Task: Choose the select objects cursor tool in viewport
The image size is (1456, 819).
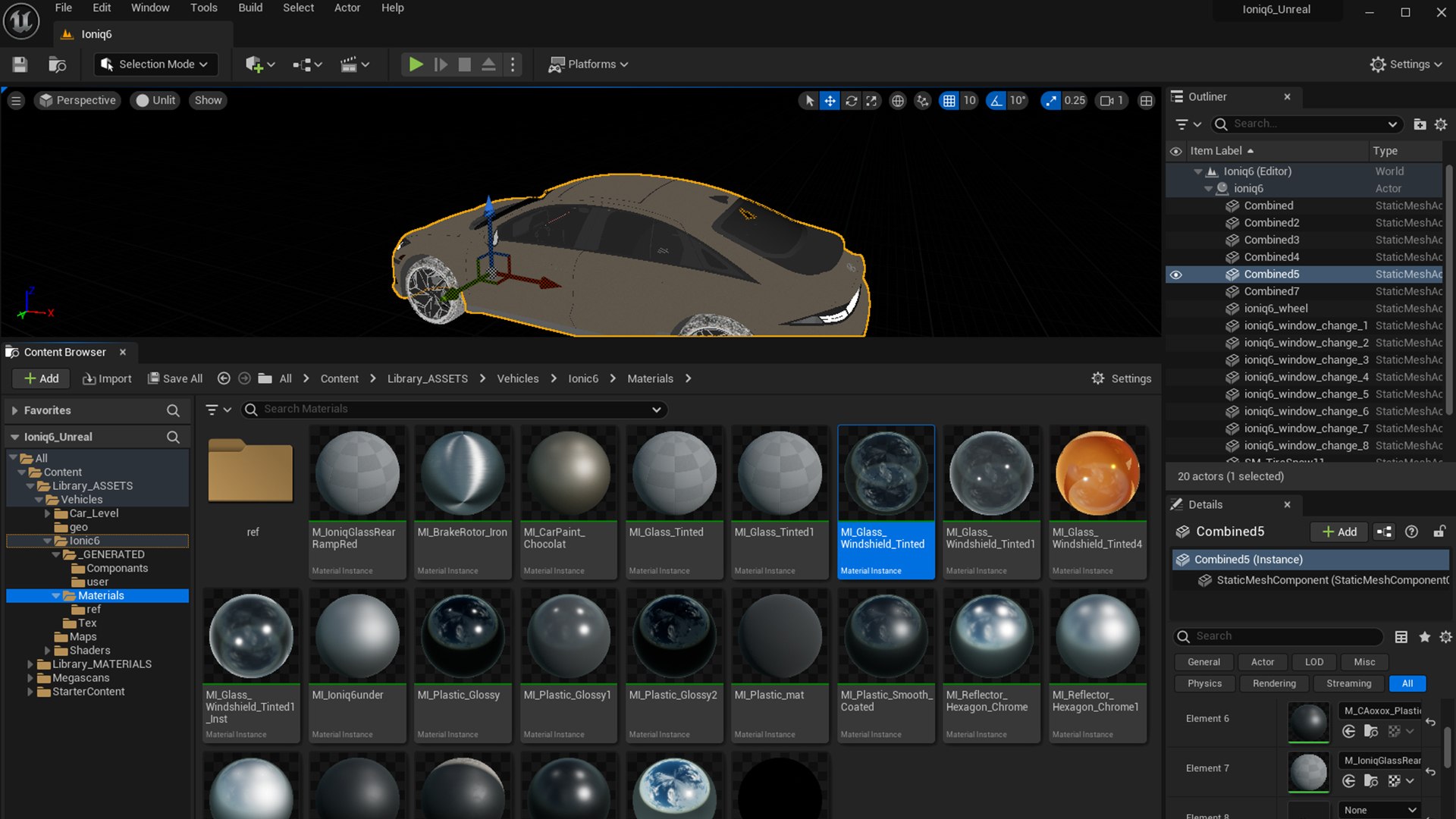Action: (809, 100)
